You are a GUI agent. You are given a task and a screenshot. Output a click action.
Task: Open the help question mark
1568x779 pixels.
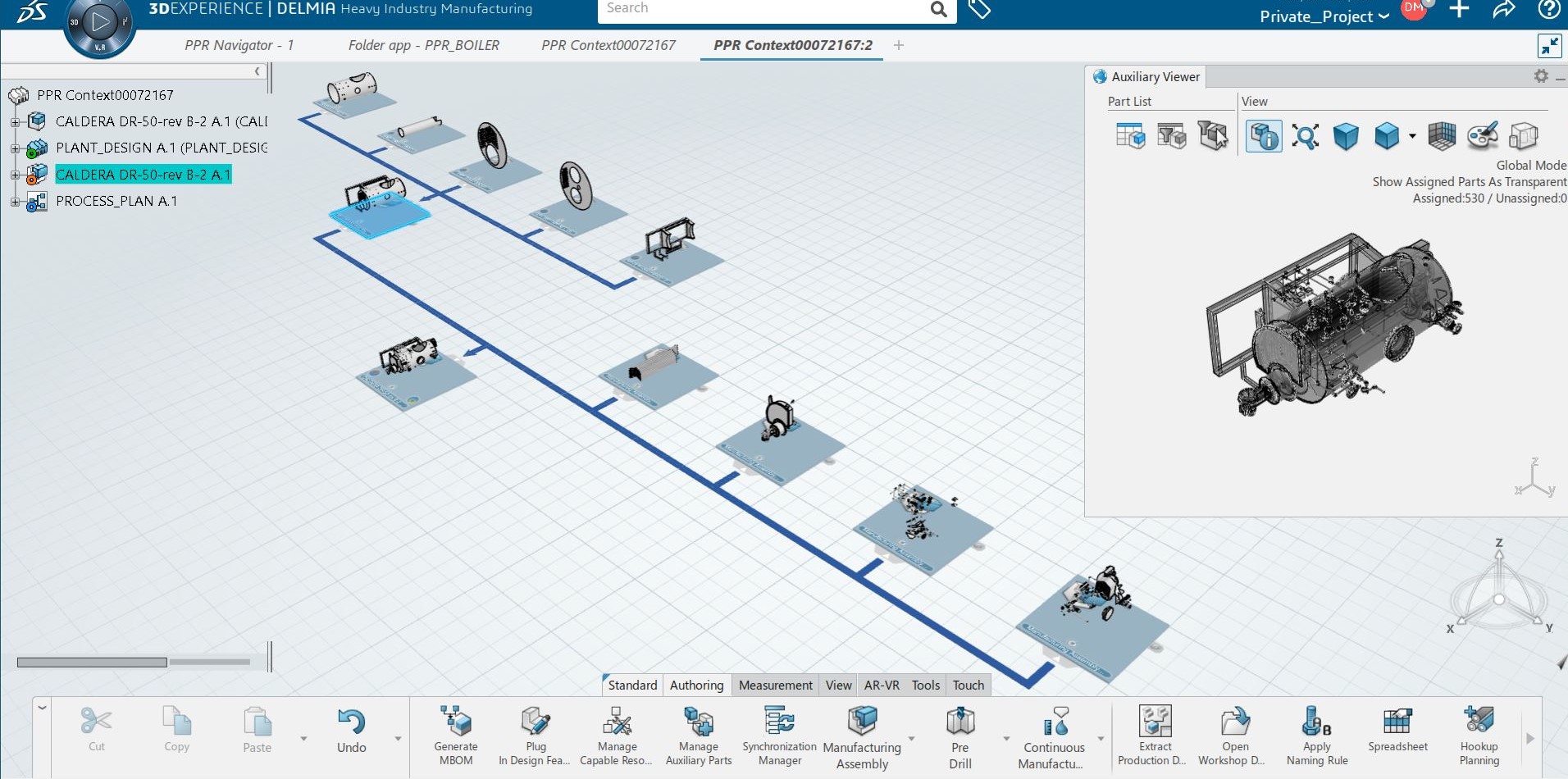pyautogui.click(x=1548, y=9)
